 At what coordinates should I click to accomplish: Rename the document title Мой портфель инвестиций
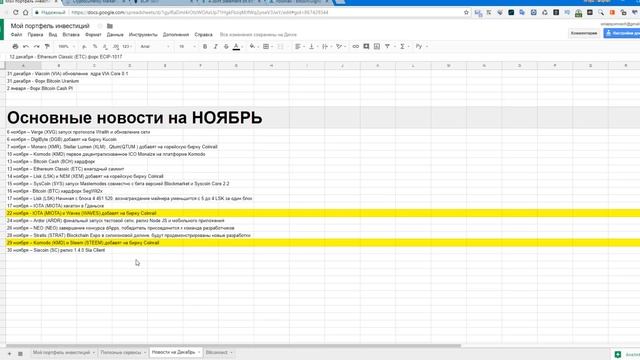click(50, 26)
